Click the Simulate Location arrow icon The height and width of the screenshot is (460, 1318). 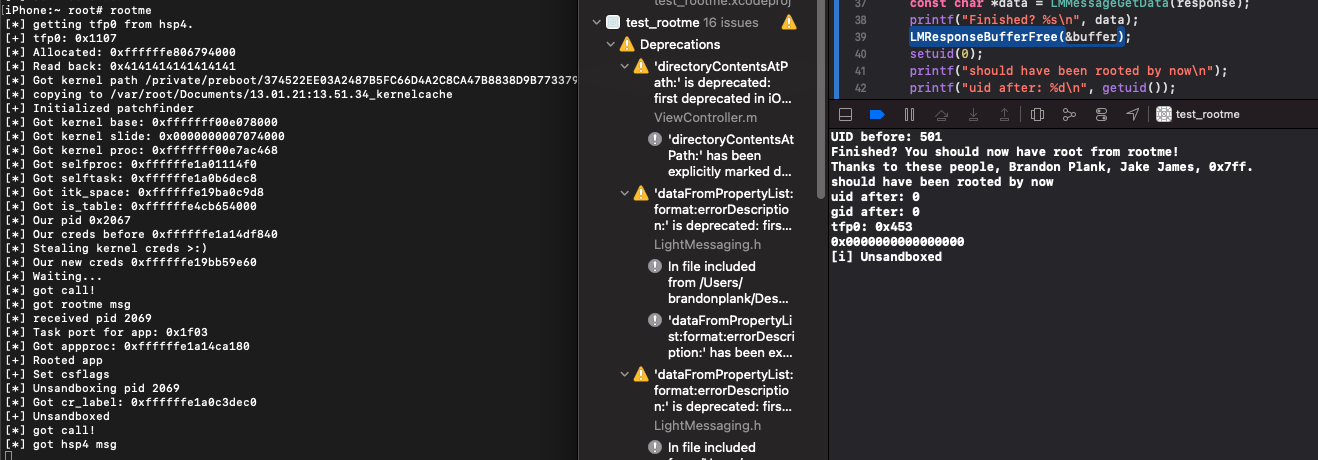pyautogui.click(x=1132, y=114)
